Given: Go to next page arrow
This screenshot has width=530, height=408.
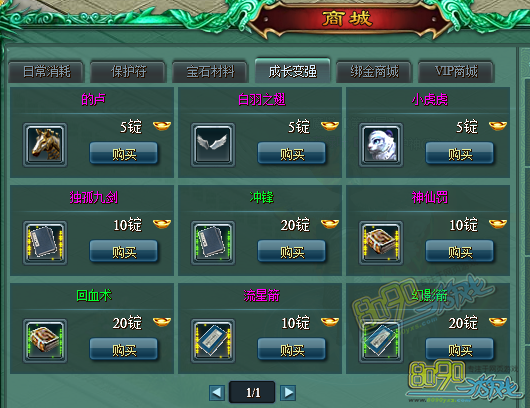Looking at the screenshot, I should (x=288, y=393).
